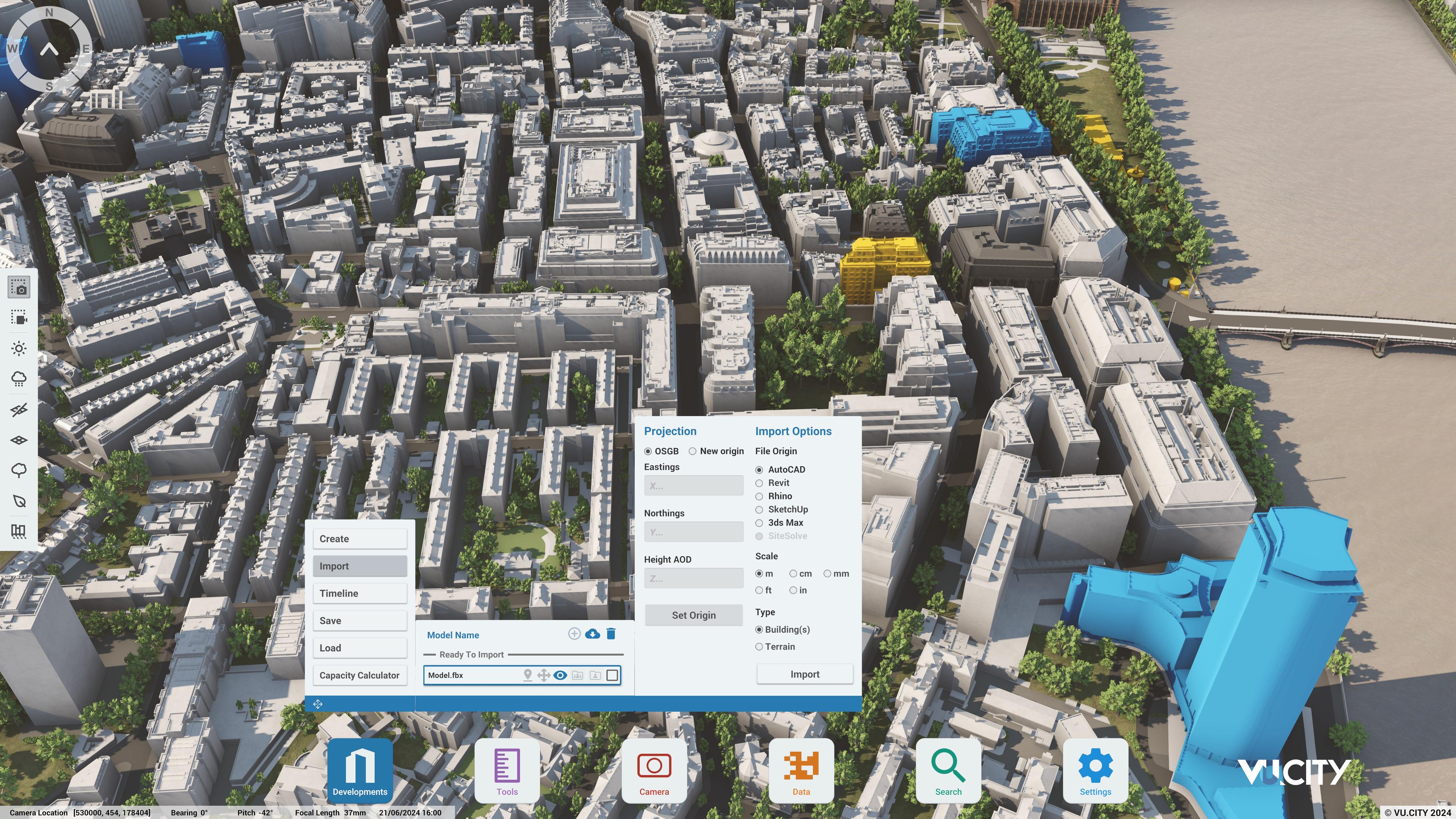Viewport: 1456px width, 819px height.
Task: Open the Tools tab in bottom bar
Action: [x=507, y=770]
